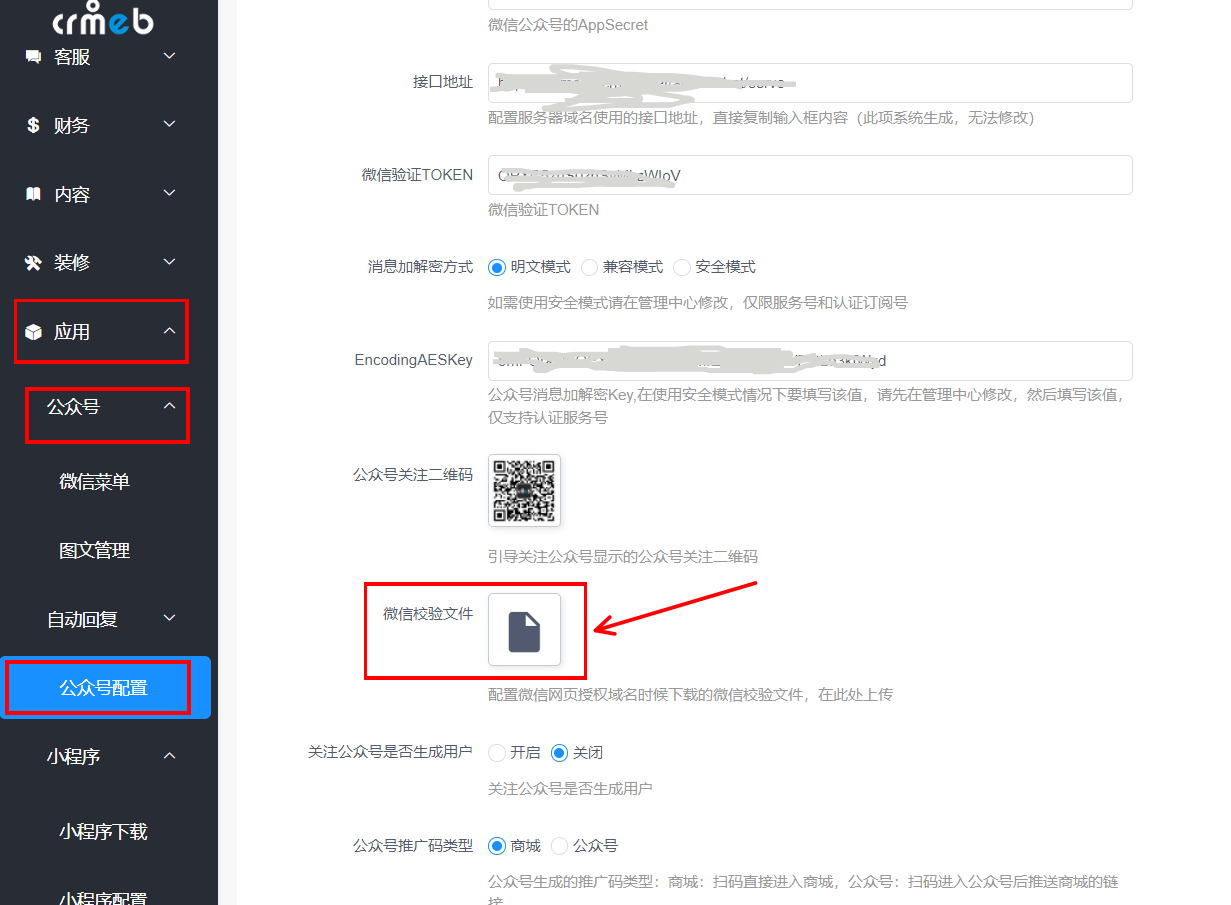Expand the 客服 menu chevron
1231x905 pixels.
[x=170, y=56]
